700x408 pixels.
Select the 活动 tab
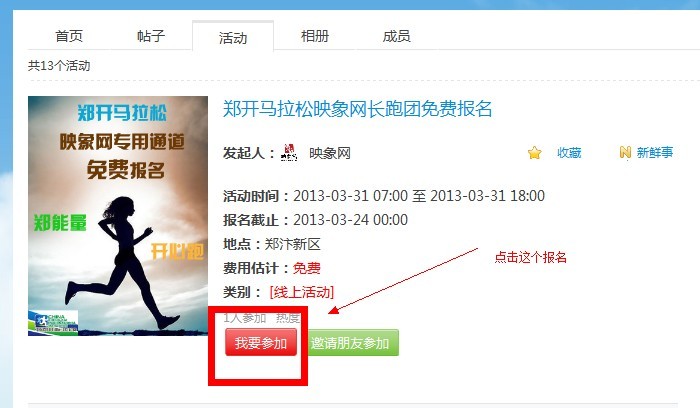pyautogui.click(x=233, y=38)
